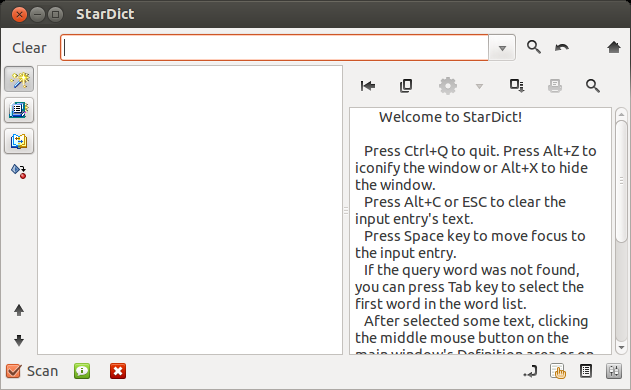Image resolution: width=631 pixels, height=390 pixels.
Task: Click the text 'Press Space key to move focus to'
Action: (x=474, y=236)
